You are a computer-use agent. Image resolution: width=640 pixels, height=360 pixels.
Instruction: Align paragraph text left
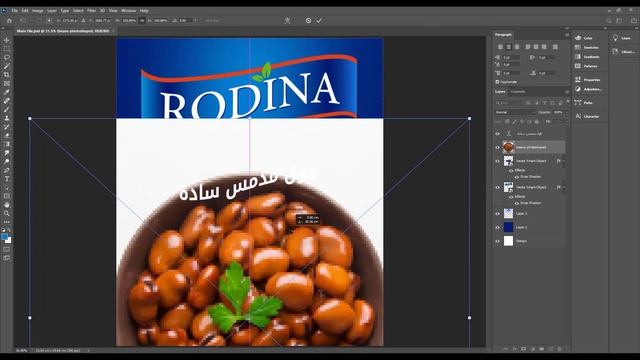[500, 47]
